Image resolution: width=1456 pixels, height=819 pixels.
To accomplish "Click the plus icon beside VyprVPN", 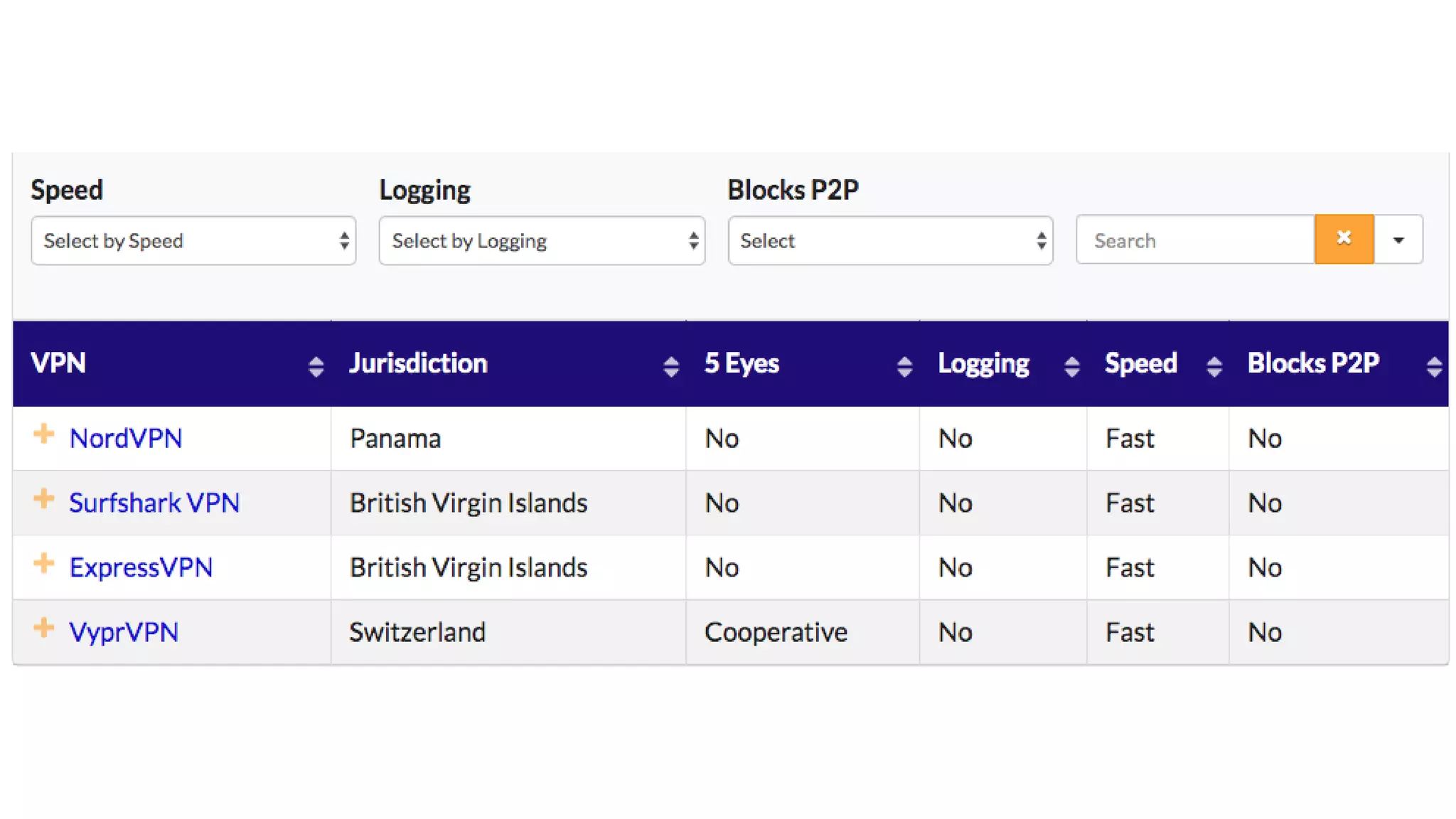I will click(x=44, y=628).
